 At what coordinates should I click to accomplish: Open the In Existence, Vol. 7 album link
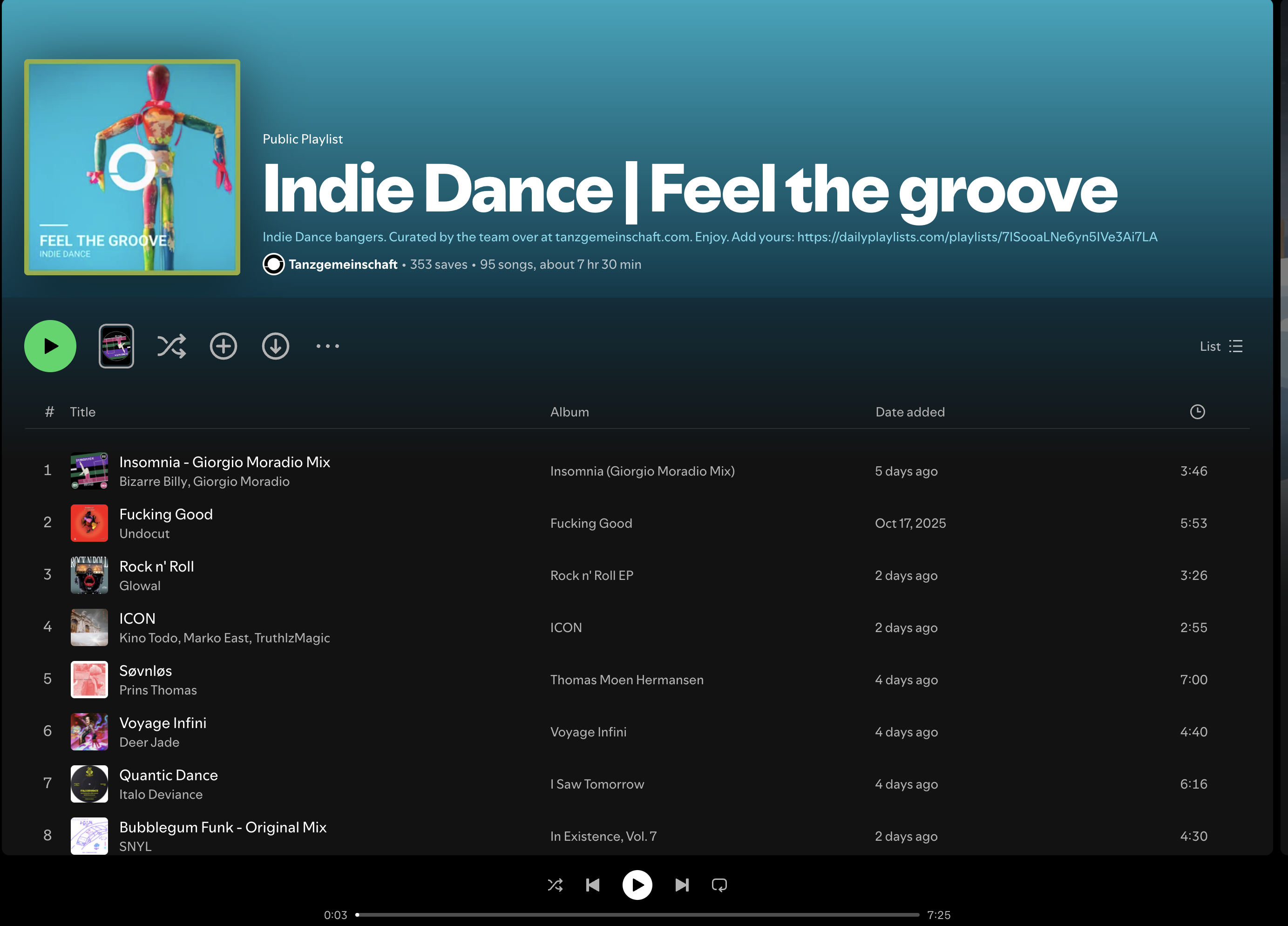coord(603,837)
